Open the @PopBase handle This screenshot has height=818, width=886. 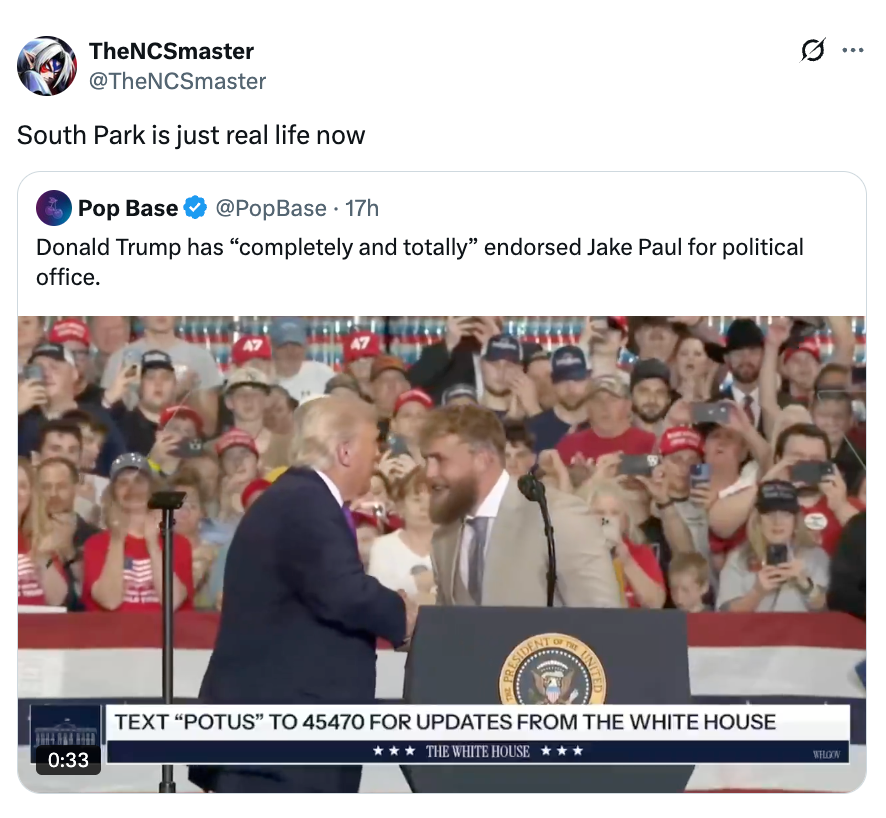[x=270, y=208]
